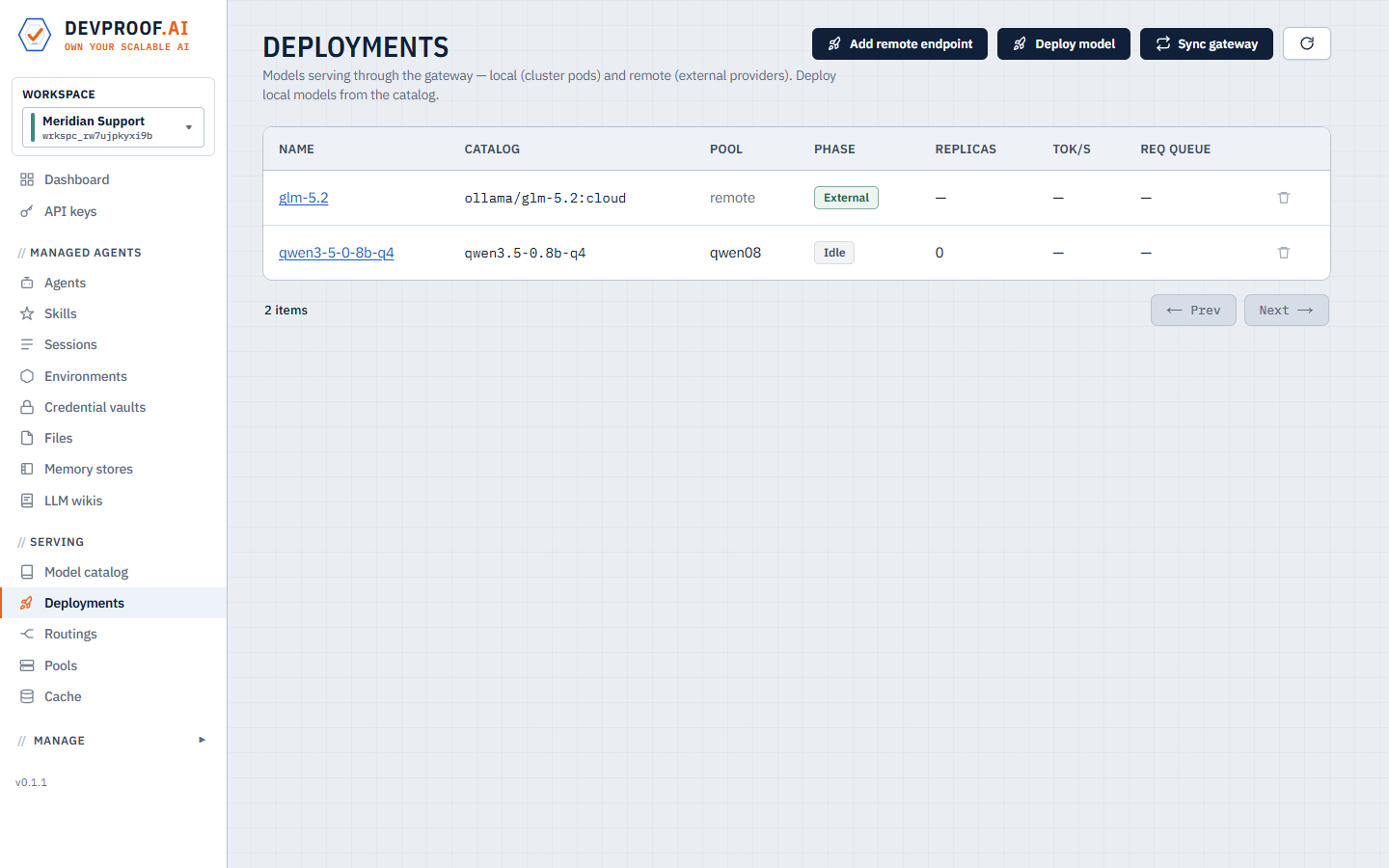1389x868 pixels.
Task: Click the Deploy model button
Action: pyautogui.click(x=1064, y=43)
